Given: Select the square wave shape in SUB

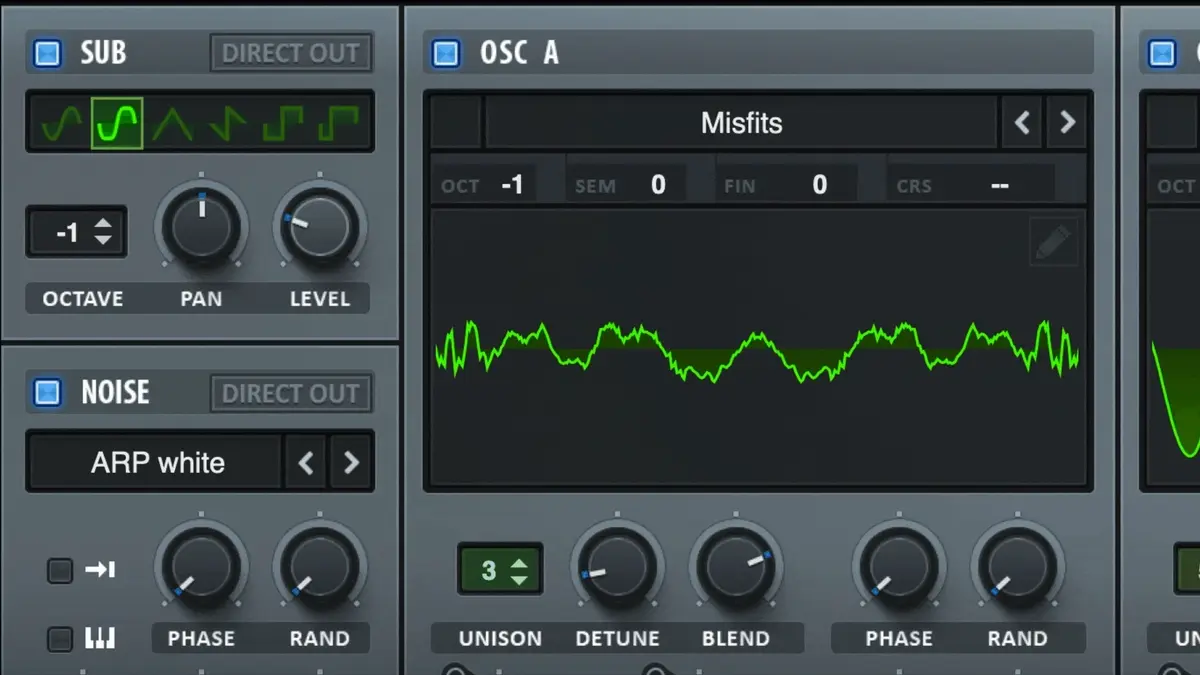Looking at the screenshot, I should (x=283, y=123).
